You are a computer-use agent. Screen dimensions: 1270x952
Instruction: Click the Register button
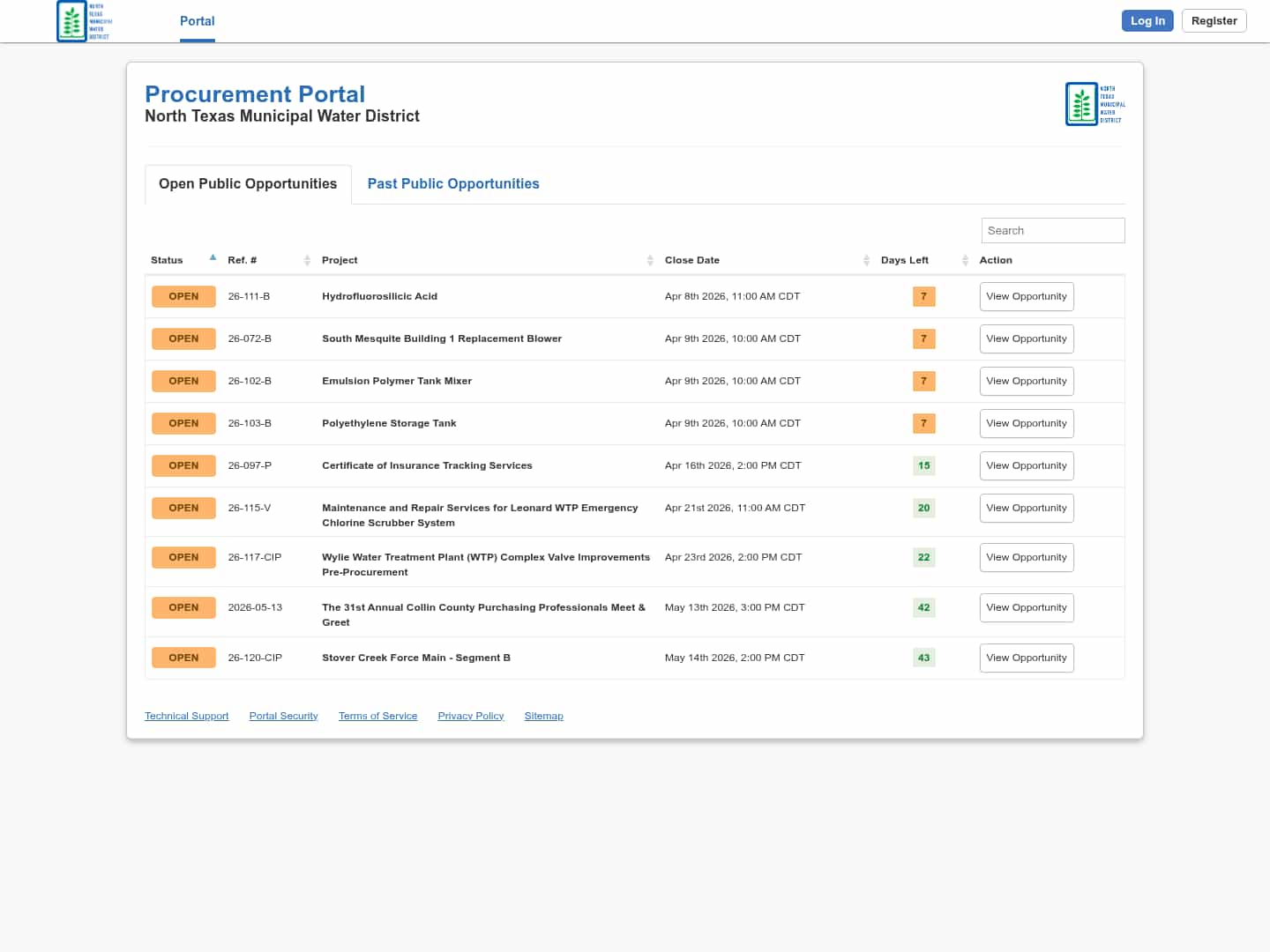coord(1214,21)
